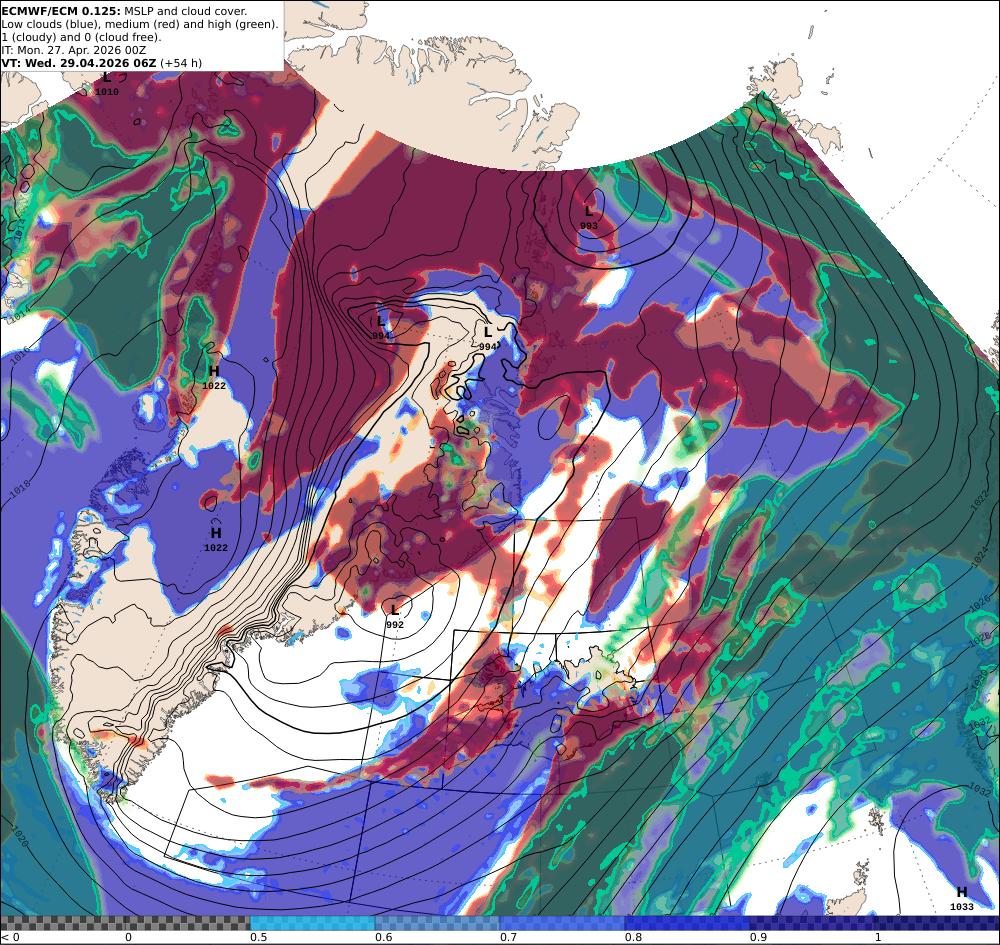Click the '(+54 h)' forecast lead time

181,63
